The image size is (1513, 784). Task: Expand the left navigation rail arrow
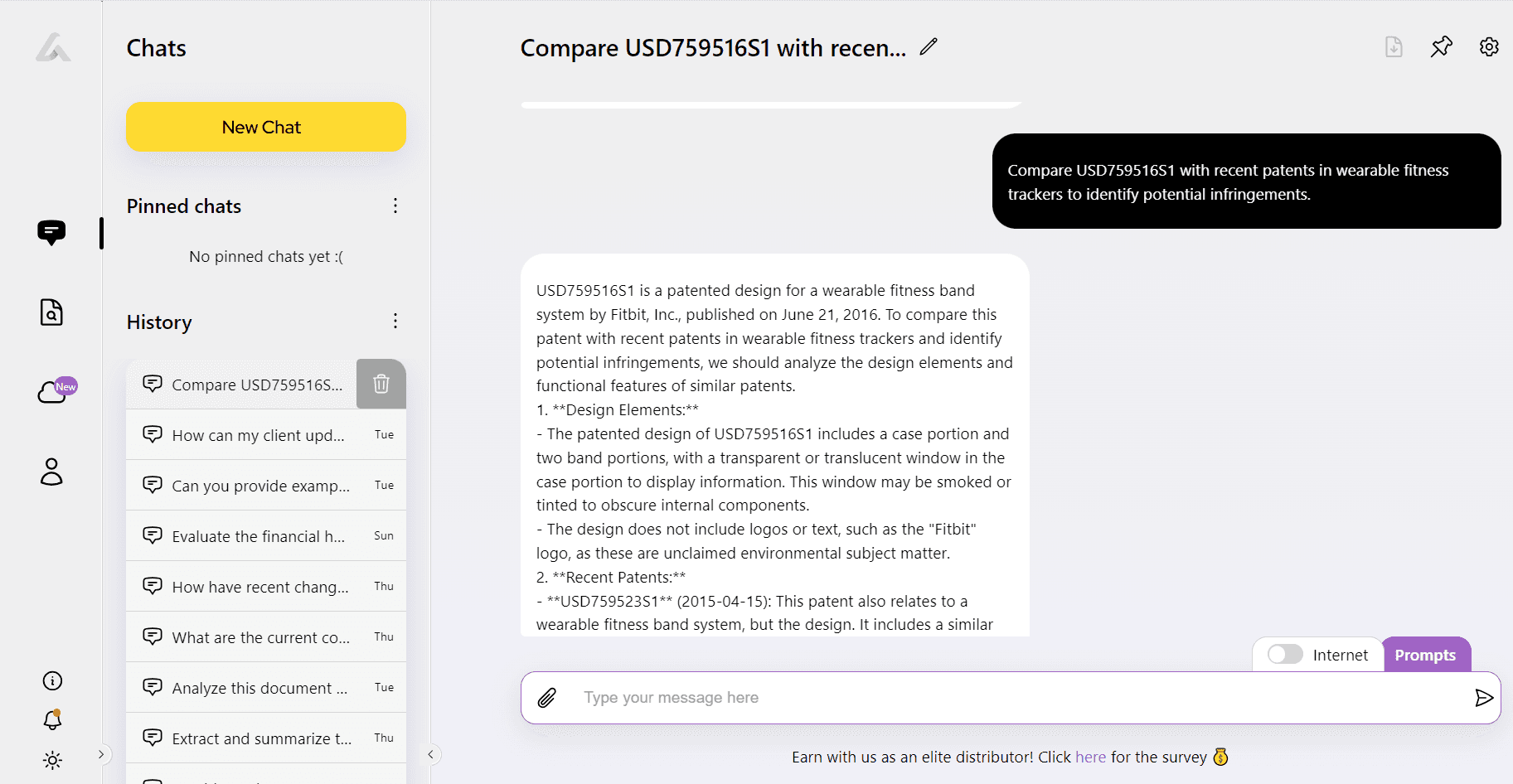101,754
